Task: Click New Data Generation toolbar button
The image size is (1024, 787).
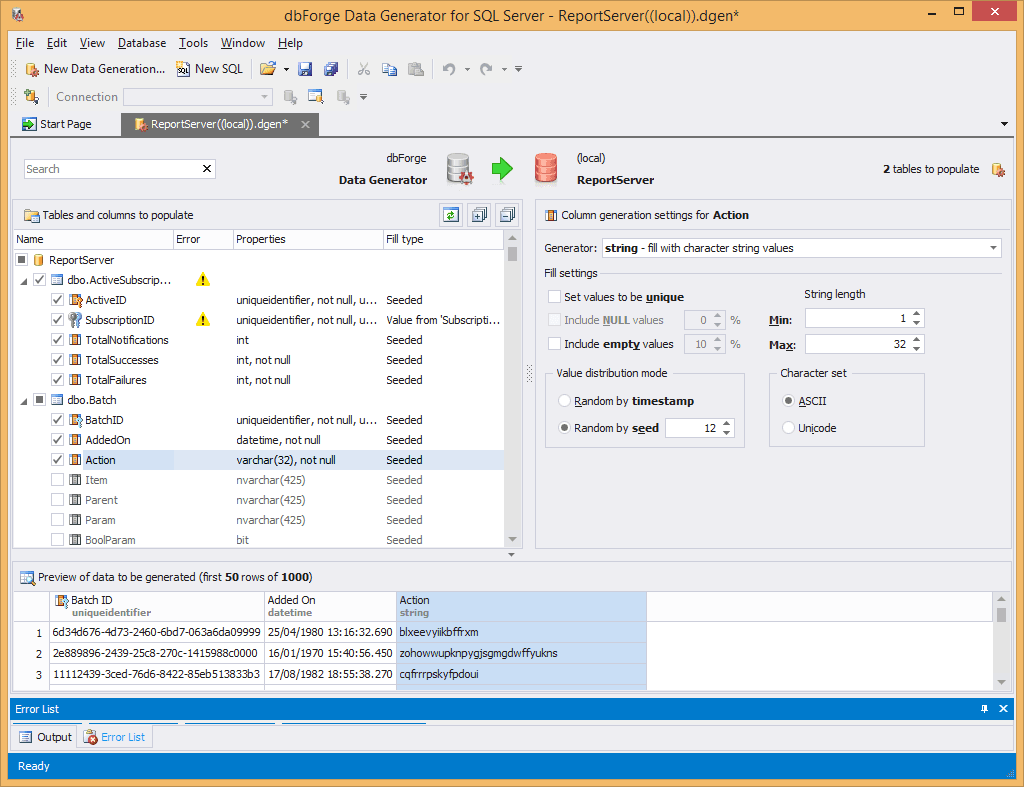Action: pos(95,69)
